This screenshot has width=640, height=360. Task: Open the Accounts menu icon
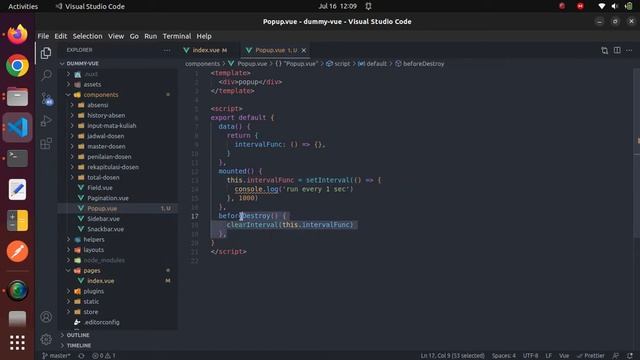coord(46,317)
